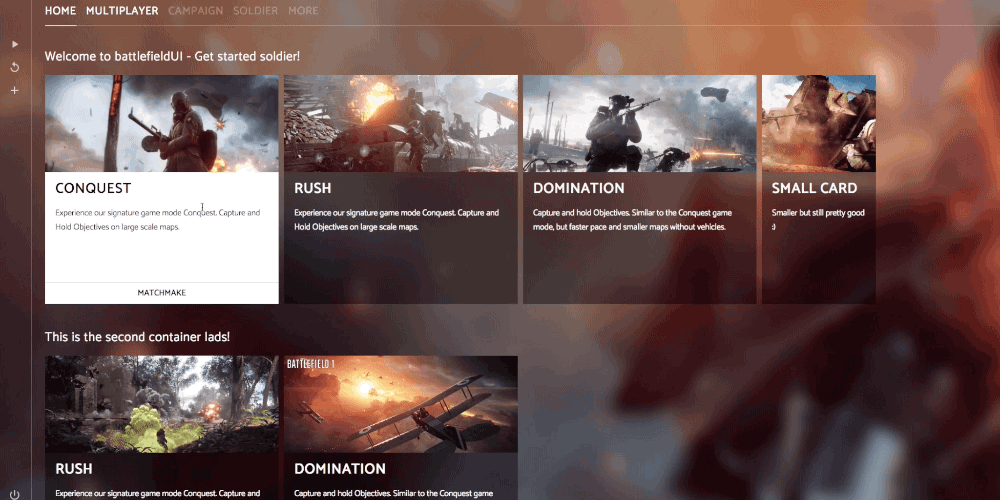Click the RUSH title in first row

[312, 188]
